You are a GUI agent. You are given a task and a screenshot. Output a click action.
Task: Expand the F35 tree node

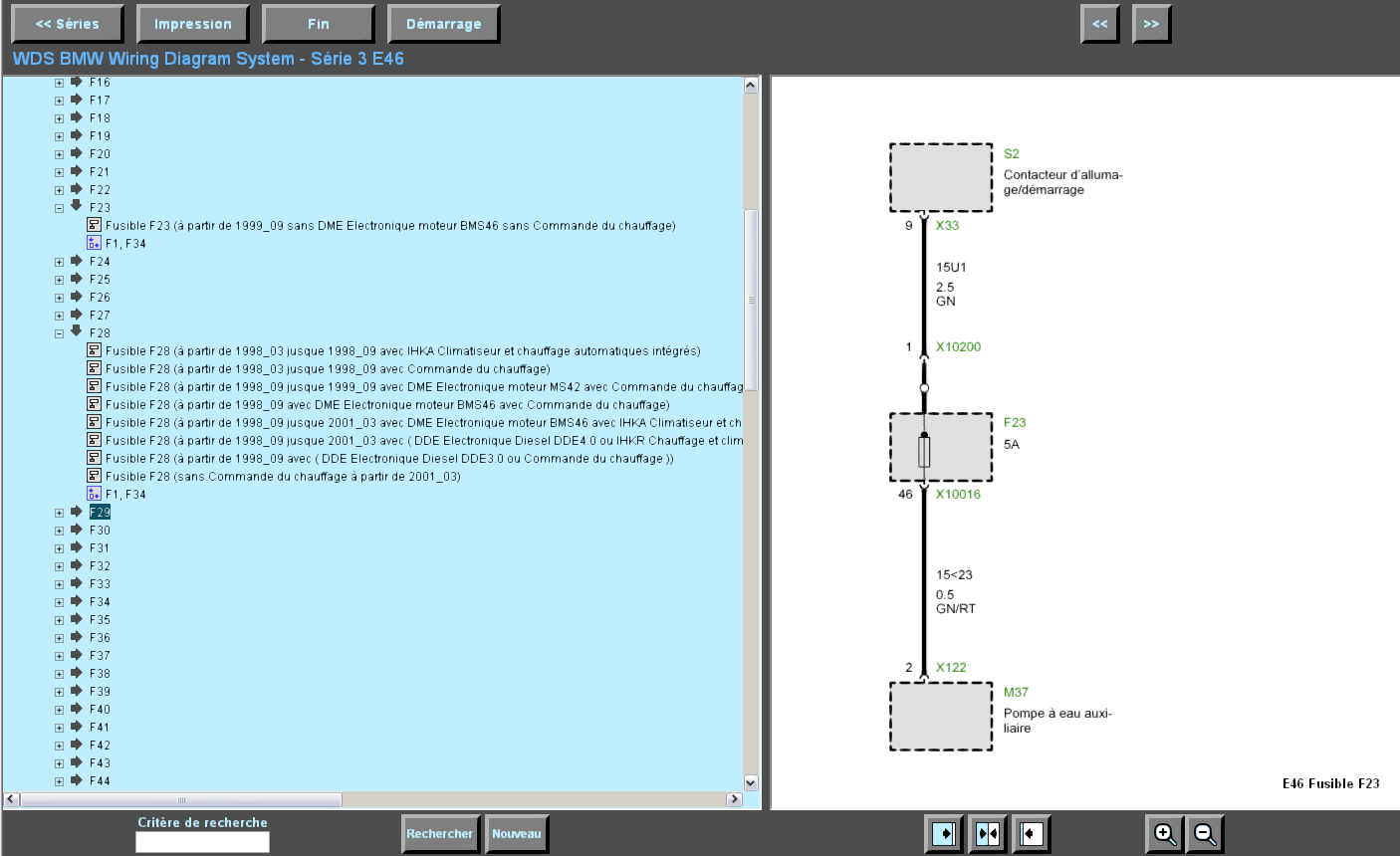click(x=60, y=620)
